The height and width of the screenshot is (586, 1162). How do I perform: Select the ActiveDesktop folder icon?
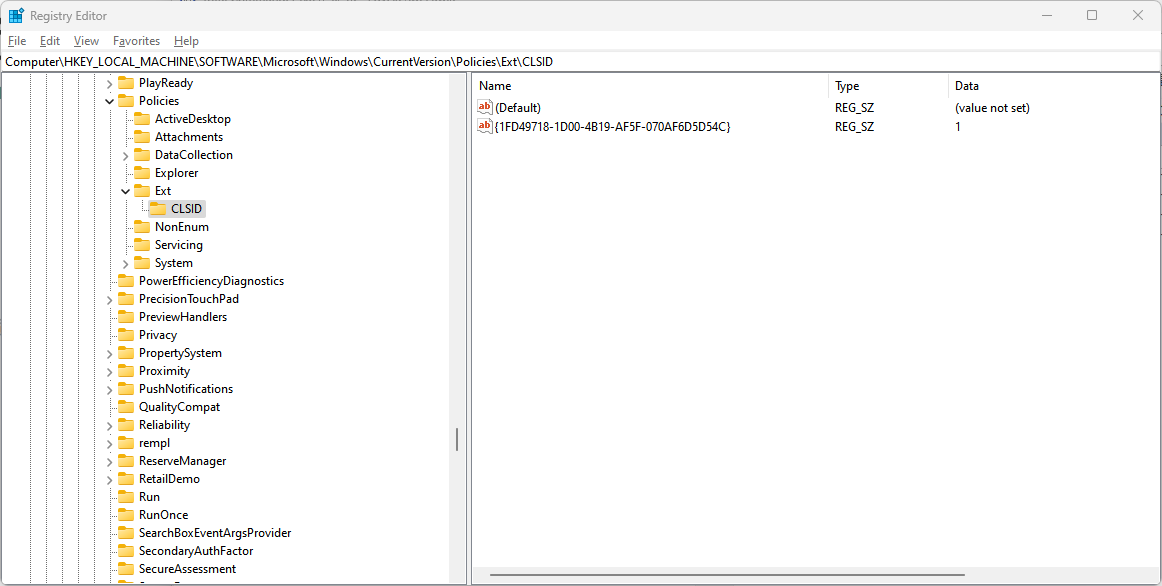click(x=142, y=119)
